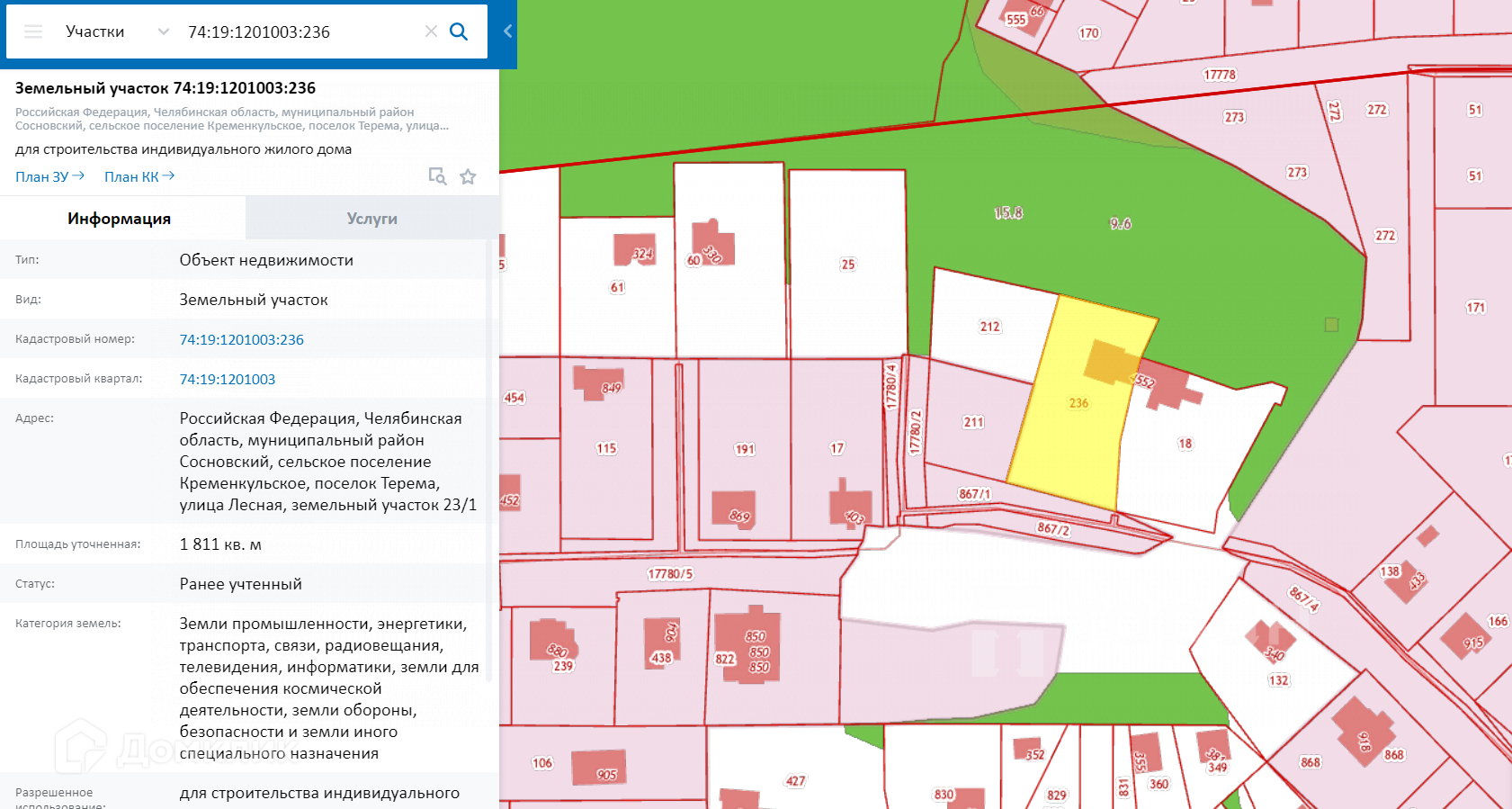The width and height of the screenshot is (1512, 809).
Task: Click parcel 132 on the map
Action: coord(1278,680)
